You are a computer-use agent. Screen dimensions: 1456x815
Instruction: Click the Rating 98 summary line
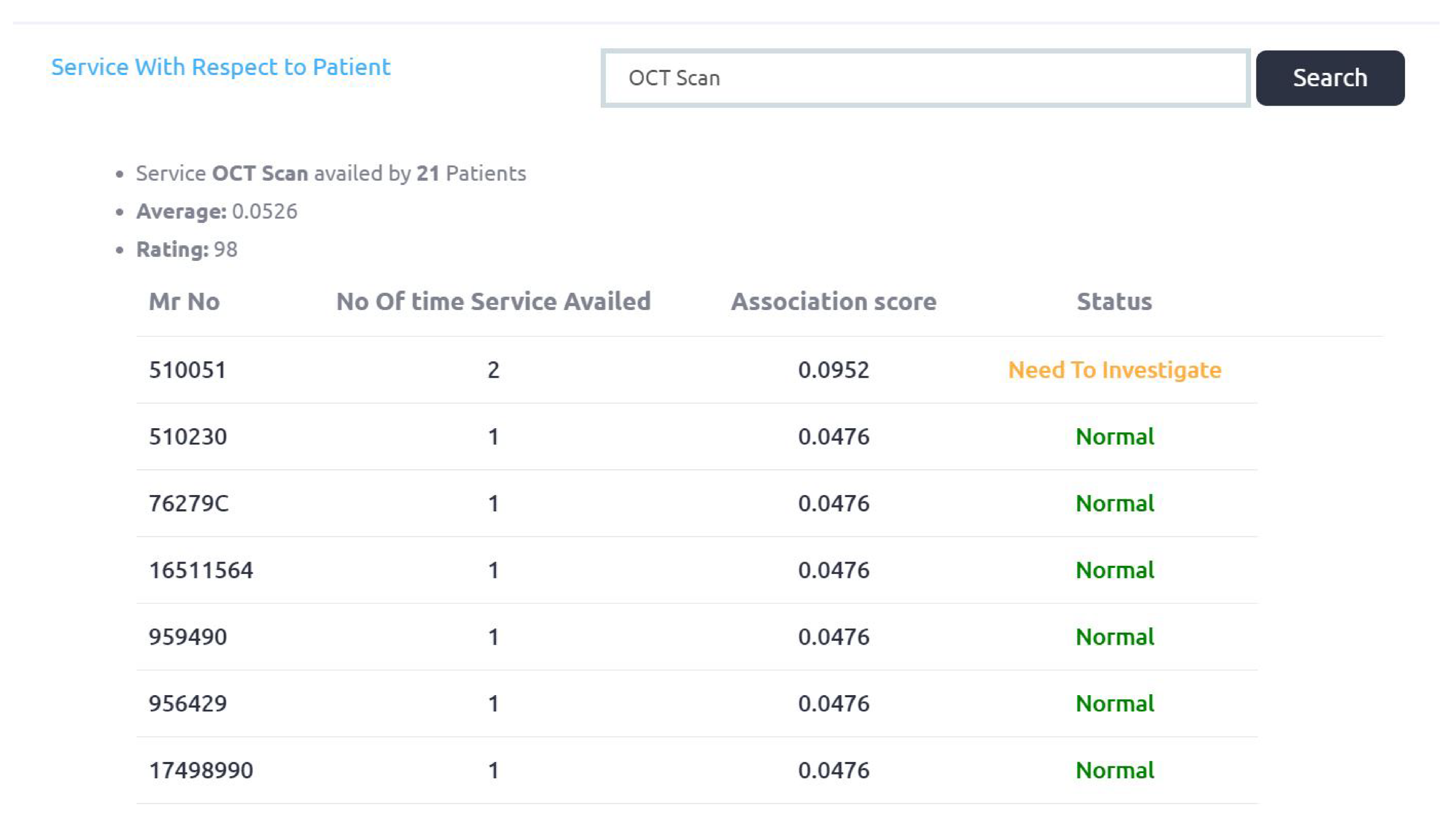pyautogui.click(x=186, y=250)
